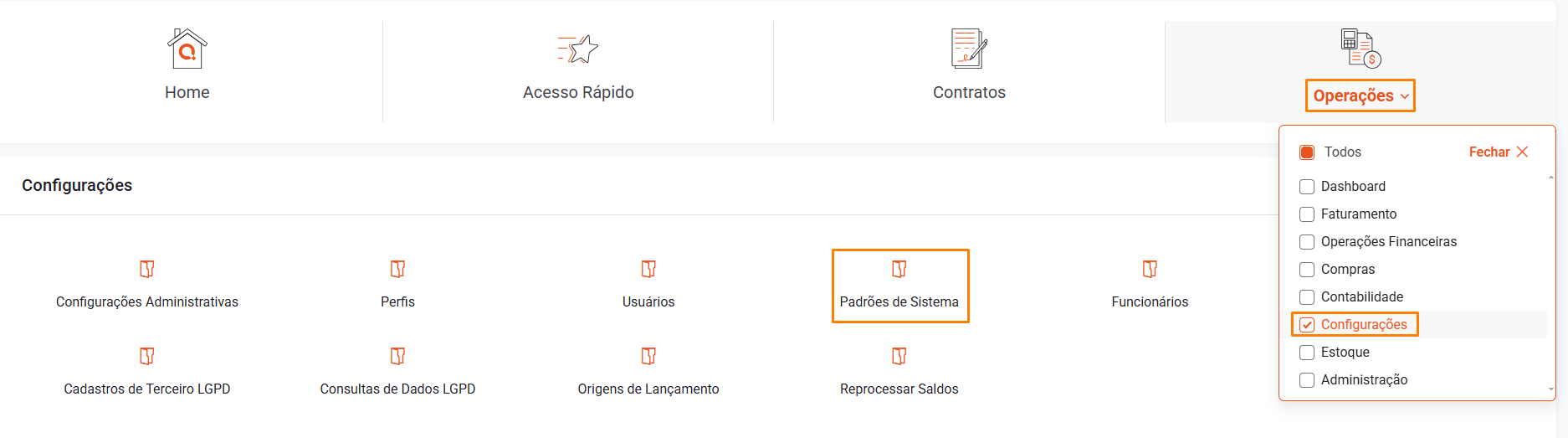Image resolution: width=1568 pixels, height=438 pixels.
Task: Uncheck the Configurações checkbox
Action: pyautogui.click(x=1307, y=325)
